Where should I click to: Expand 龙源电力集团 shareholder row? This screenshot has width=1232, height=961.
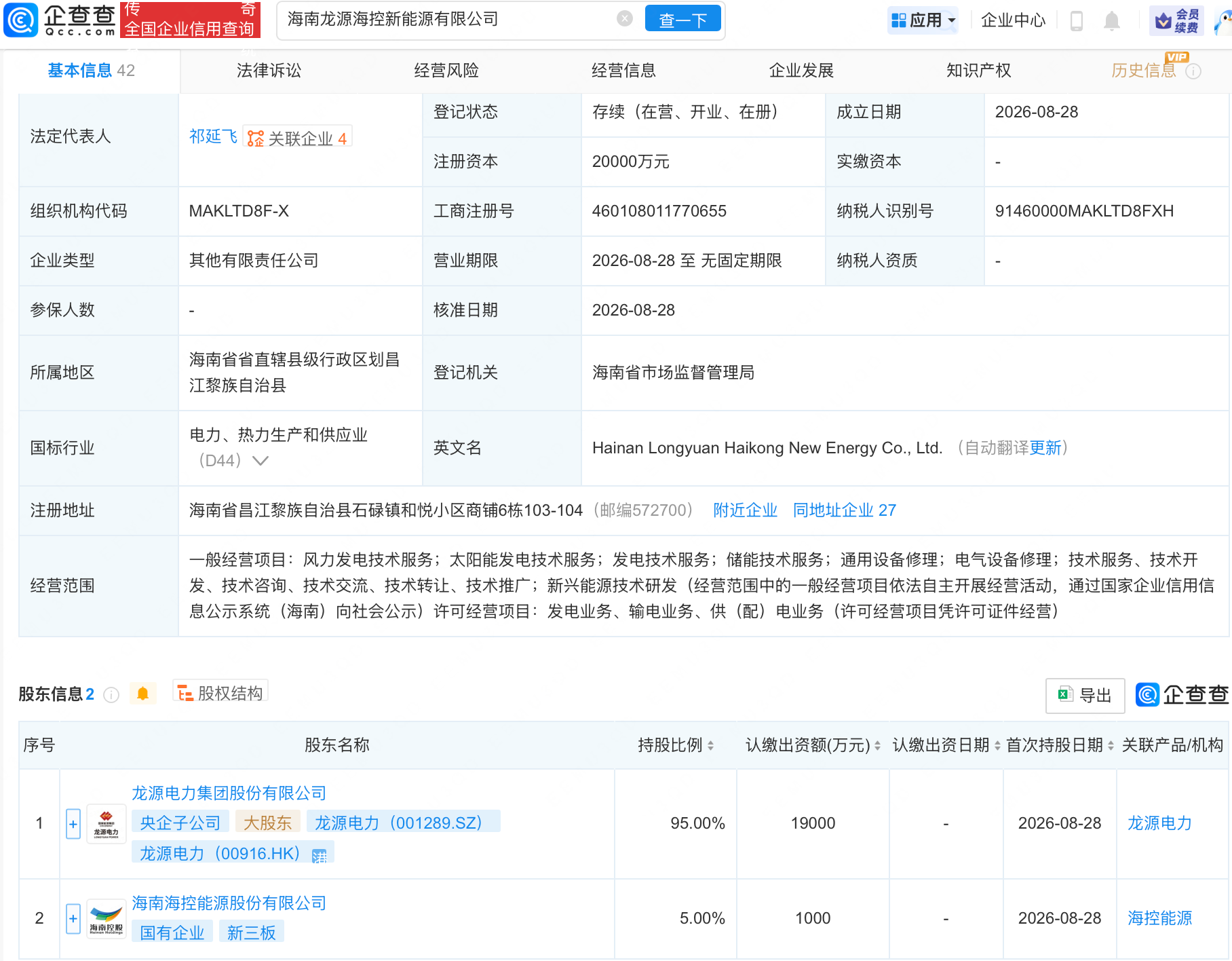(73, 824)
